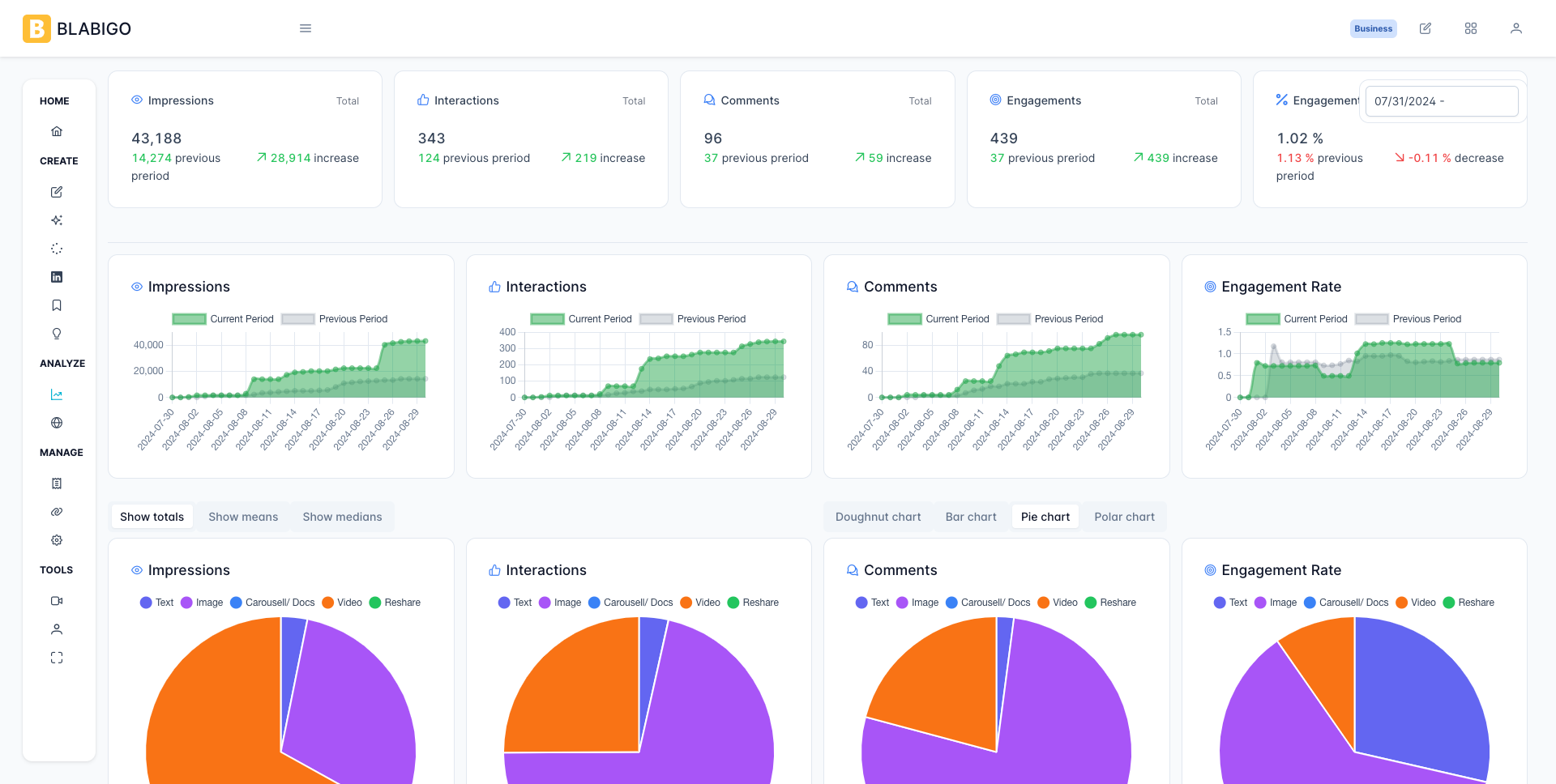Click the Polar chart button
This screenshot has height=784, width=1556.
click(x=1124, y=516)
